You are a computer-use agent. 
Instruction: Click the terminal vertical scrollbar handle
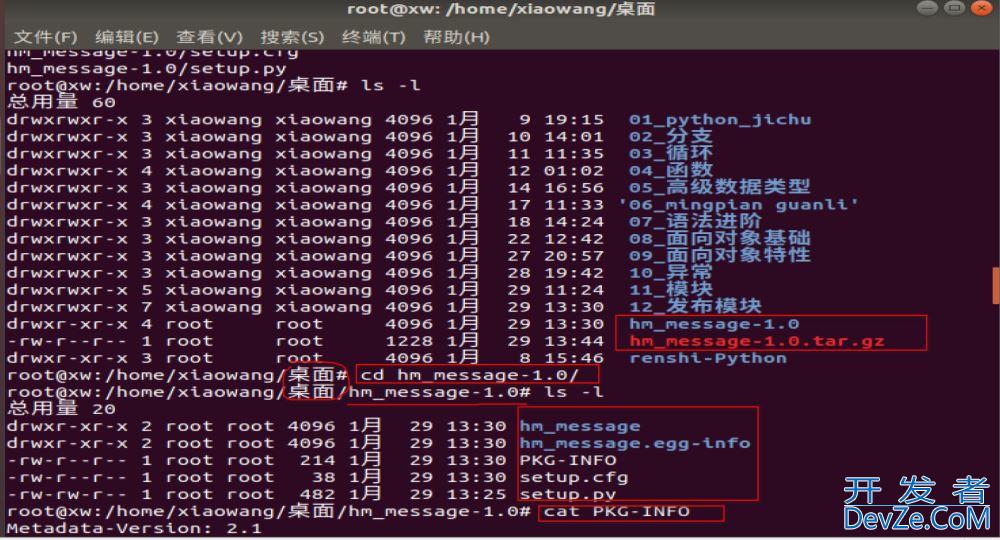(996, 286)
